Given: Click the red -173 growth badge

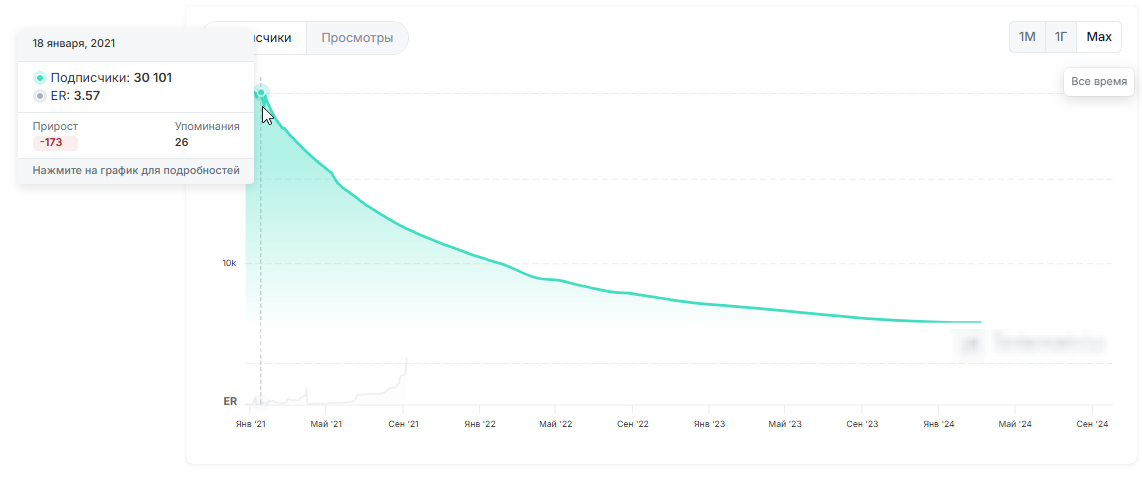Looking at the screenshot, I should (x=54, y=143).
